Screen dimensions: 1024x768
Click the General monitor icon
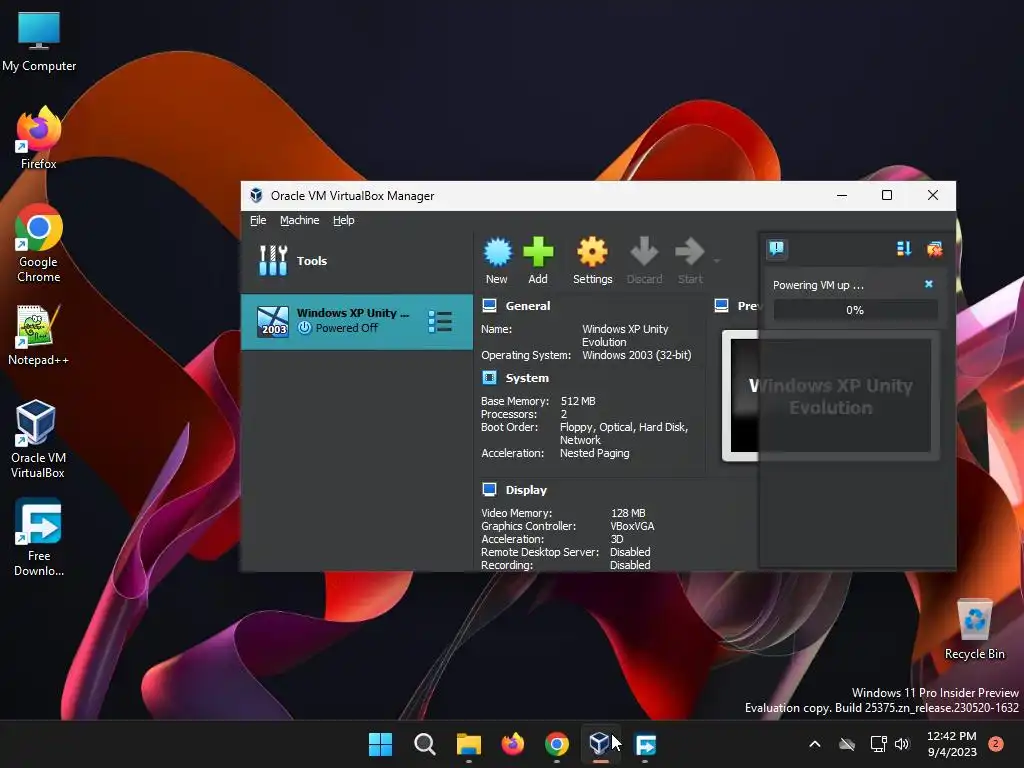tap(489, 305)
